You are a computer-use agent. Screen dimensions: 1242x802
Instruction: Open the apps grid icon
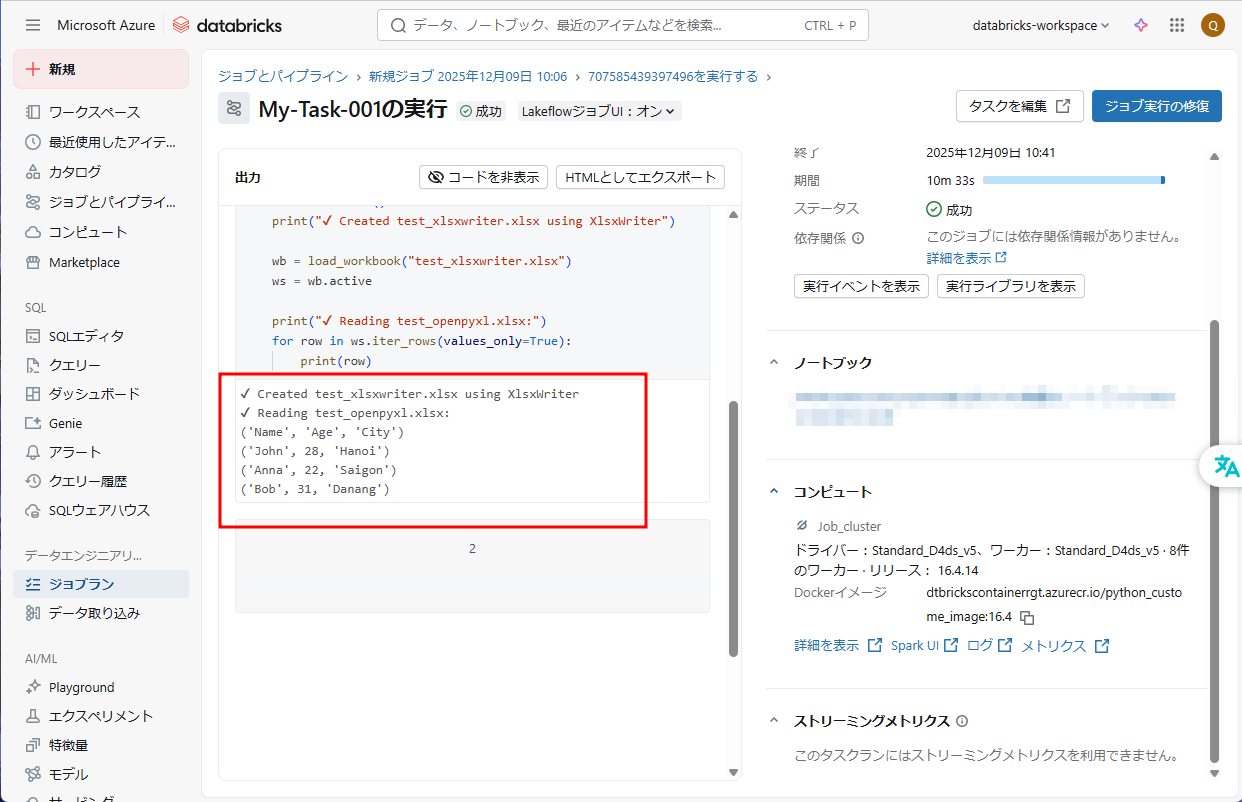[x=1177, y=25]
